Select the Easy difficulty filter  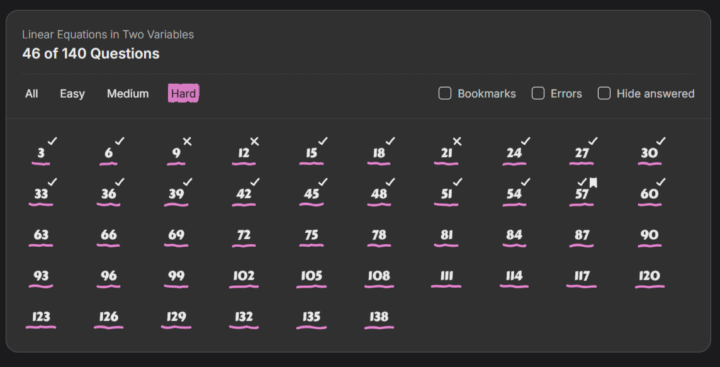(x=72, y=94)
